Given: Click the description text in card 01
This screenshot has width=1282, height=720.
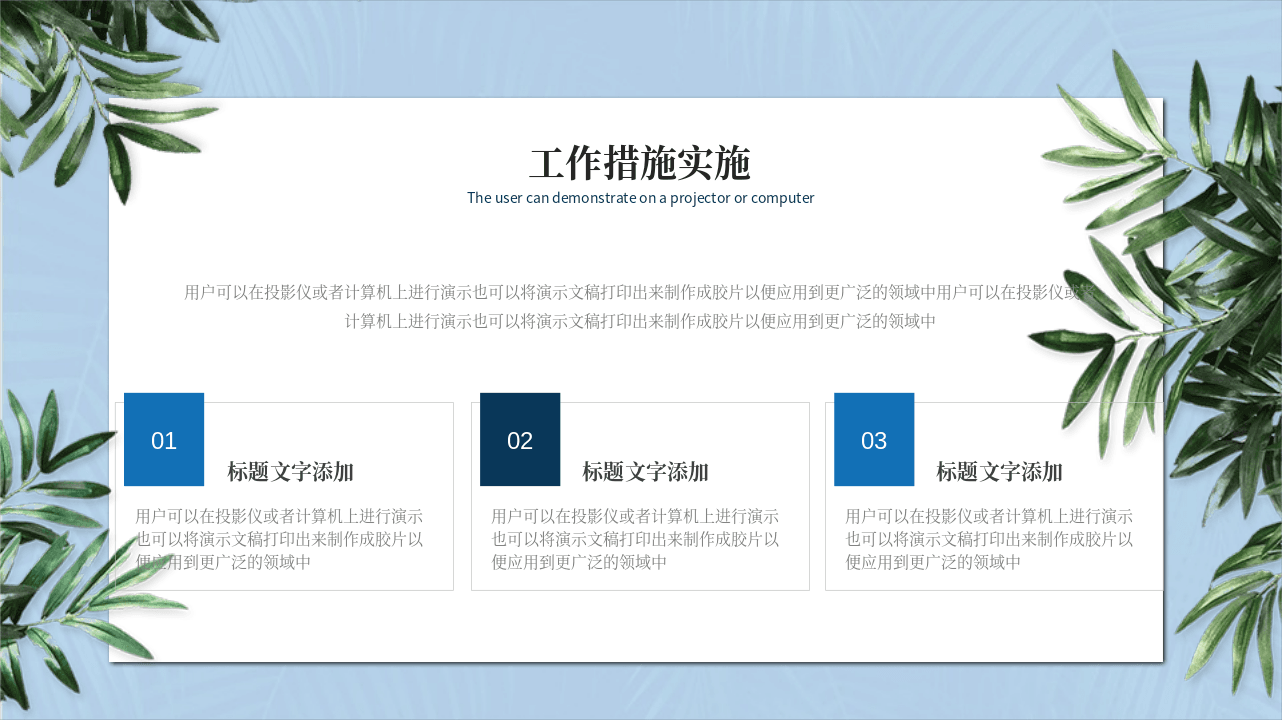Looking at the screenshot, I should pos(279,539).
